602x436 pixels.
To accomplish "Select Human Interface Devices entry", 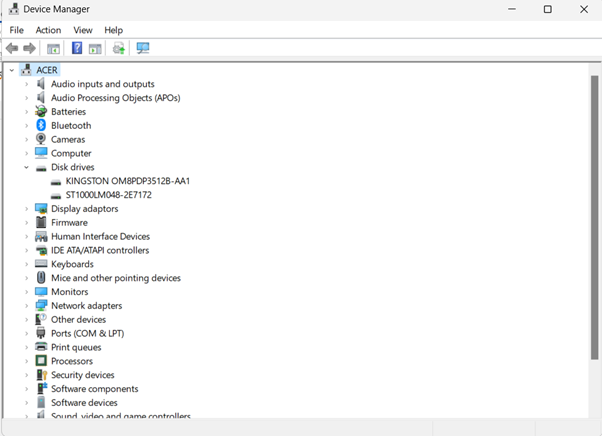I will coord(100,237).
